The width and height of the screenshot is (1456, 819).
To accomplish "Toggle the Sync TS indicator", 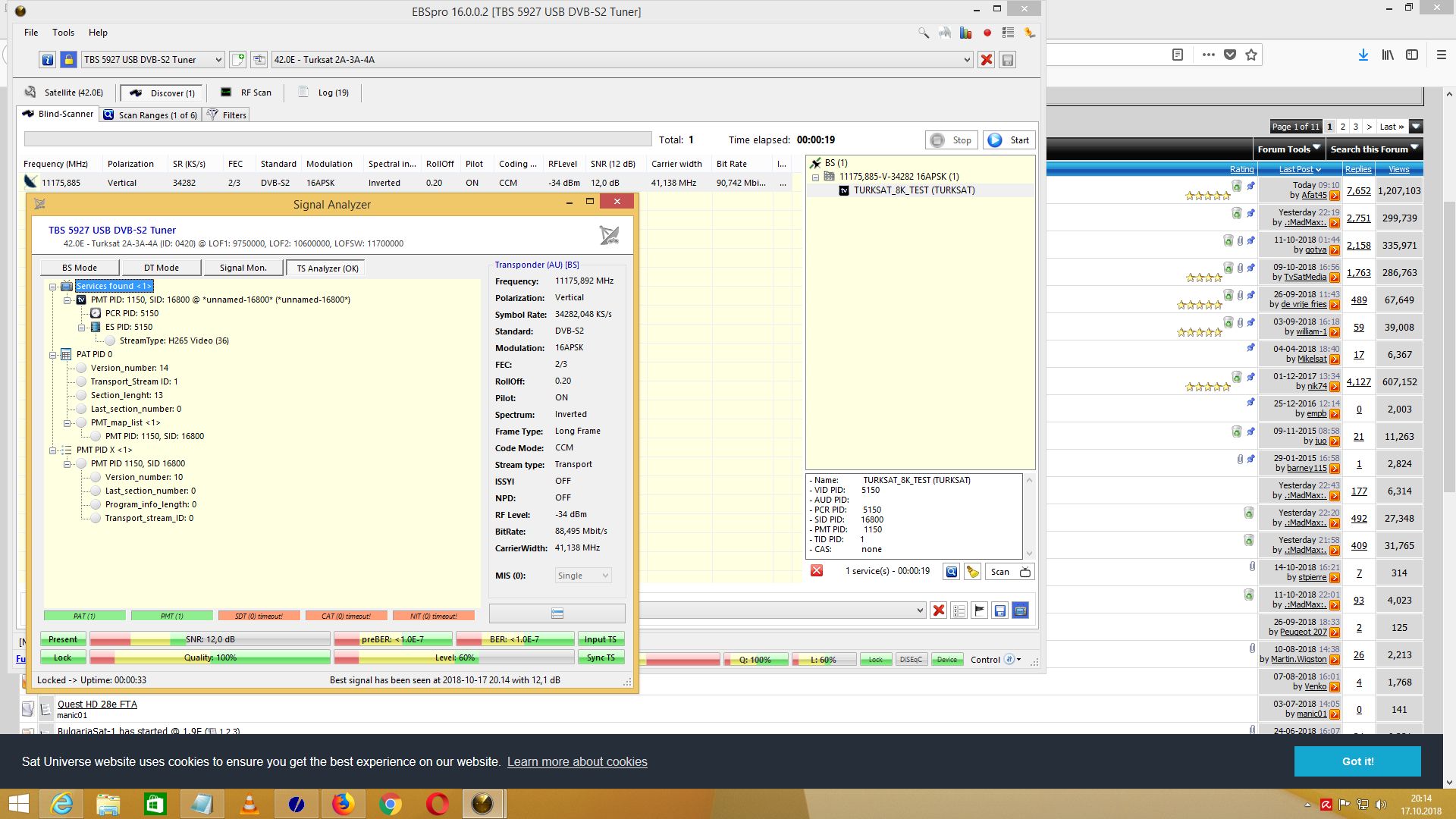I will coord(601,657).
